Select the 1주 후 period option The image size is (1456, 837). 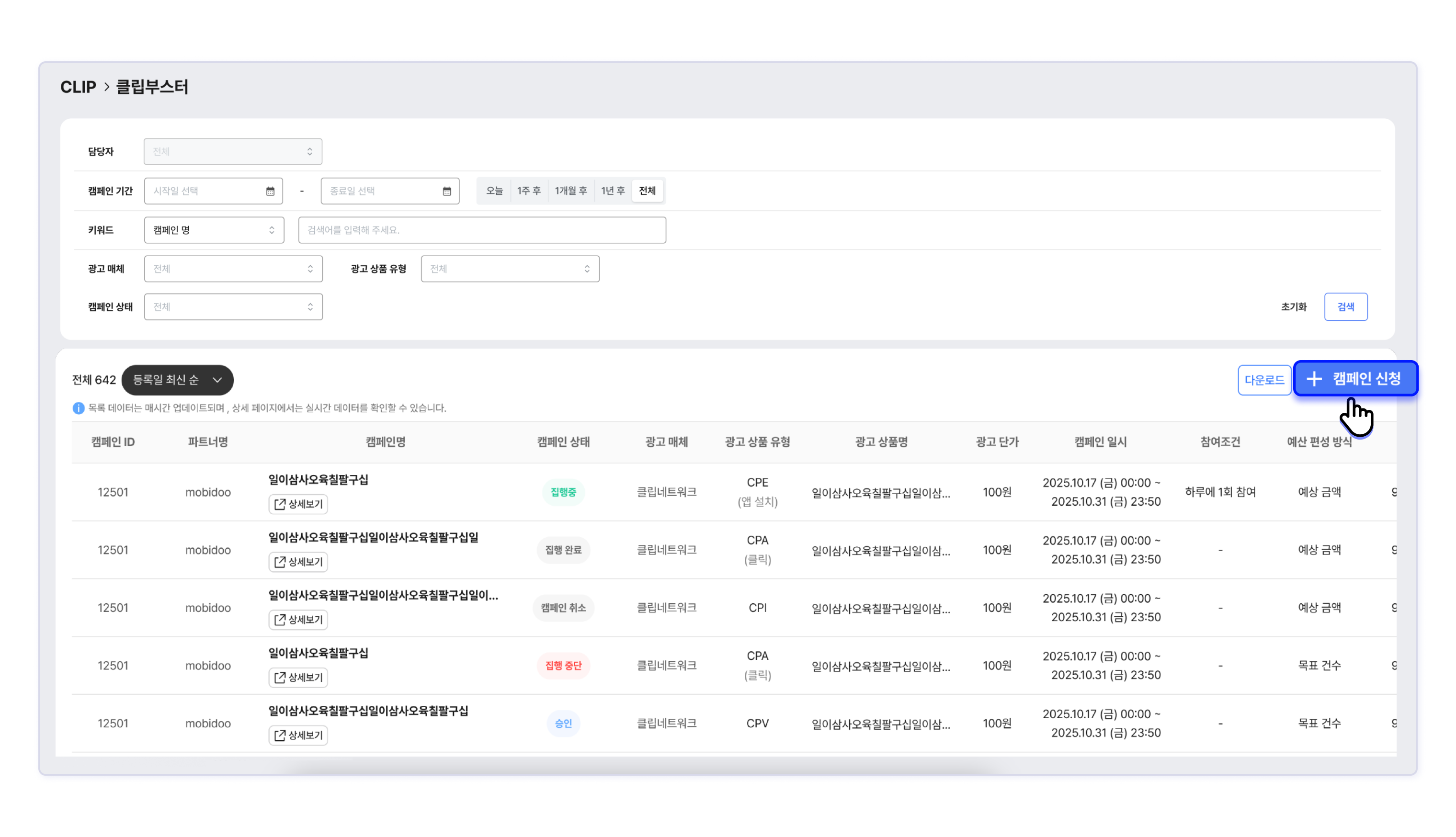pos(528,191)
